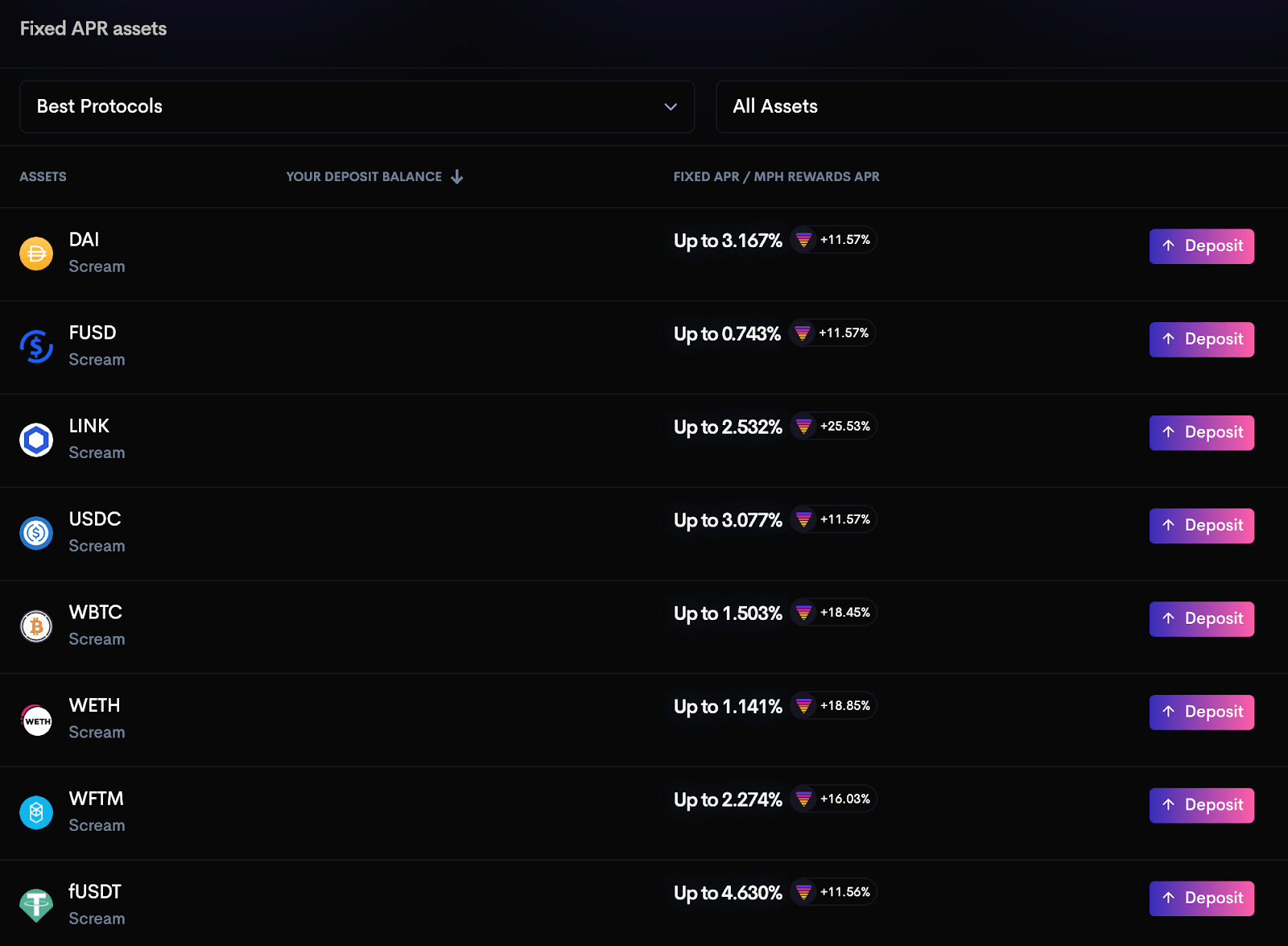This screenshot has width=1288, height=946.
Task: Open the Best Protocols dropdown
Action: 357,106
